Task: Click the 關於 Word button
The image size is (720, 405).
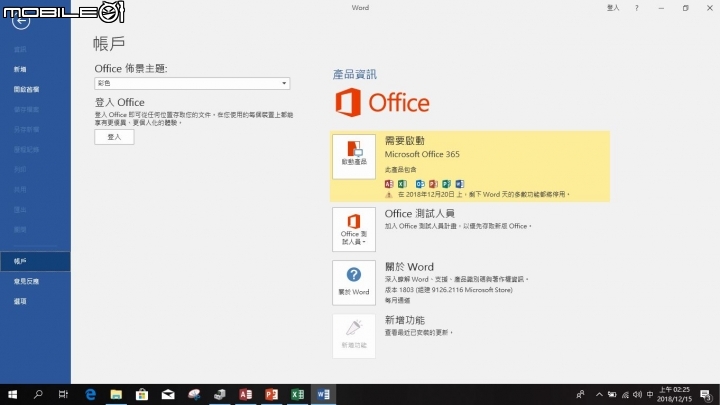Action: tap(354, 282)
